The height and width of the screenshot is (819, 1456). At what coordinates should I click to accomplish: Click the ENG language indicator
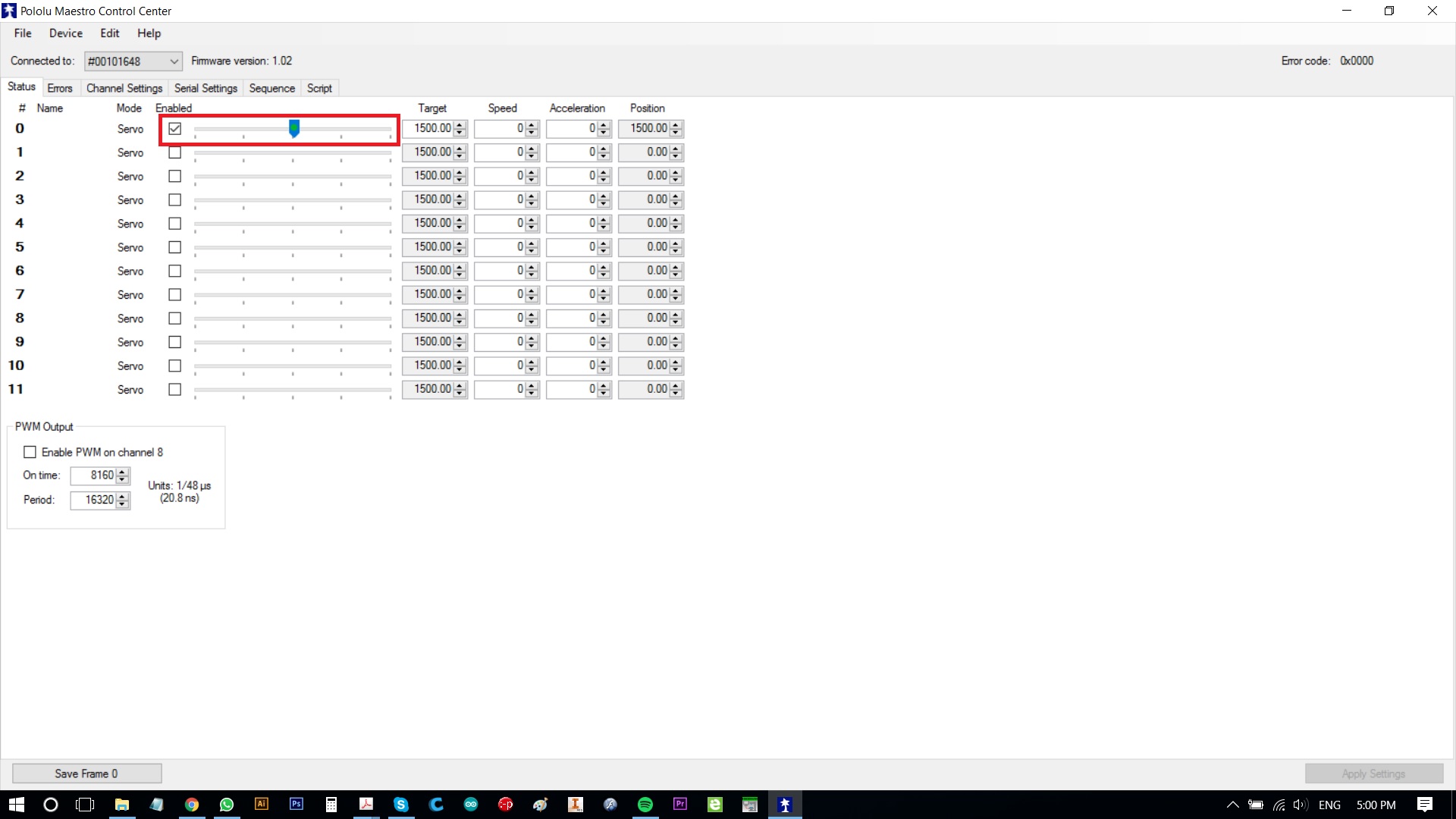point(1329,805)
